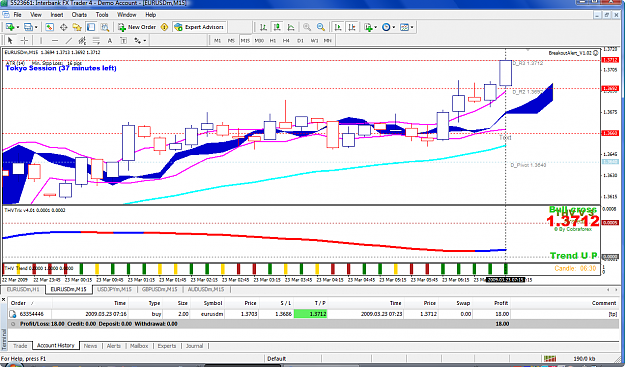
Task: Expand the arrows objects dropdown arrow
Action: (145, 40)
